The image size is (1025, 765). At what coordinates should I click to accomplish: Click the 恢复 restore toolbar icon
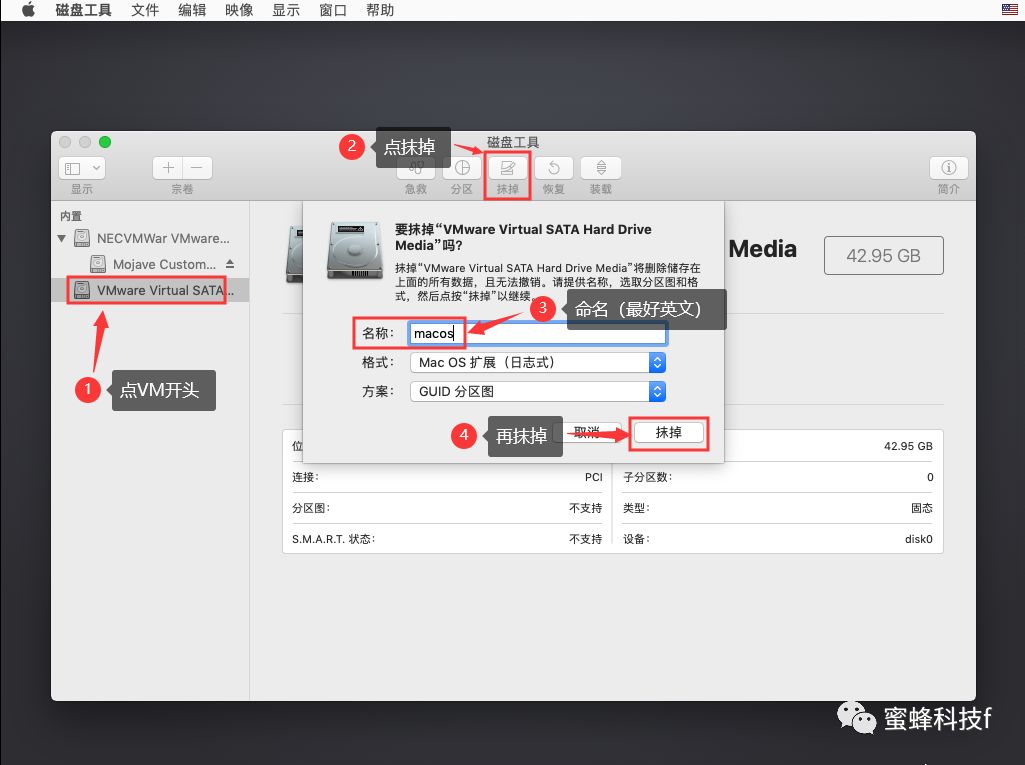tap(554, 168)
